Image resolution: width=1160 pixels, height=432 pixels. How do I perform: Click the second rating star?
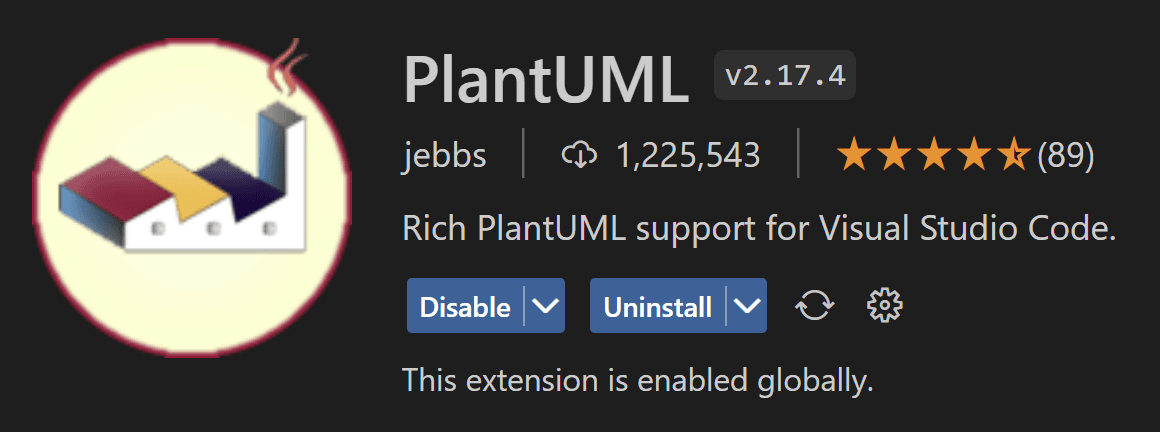point(893,155)
